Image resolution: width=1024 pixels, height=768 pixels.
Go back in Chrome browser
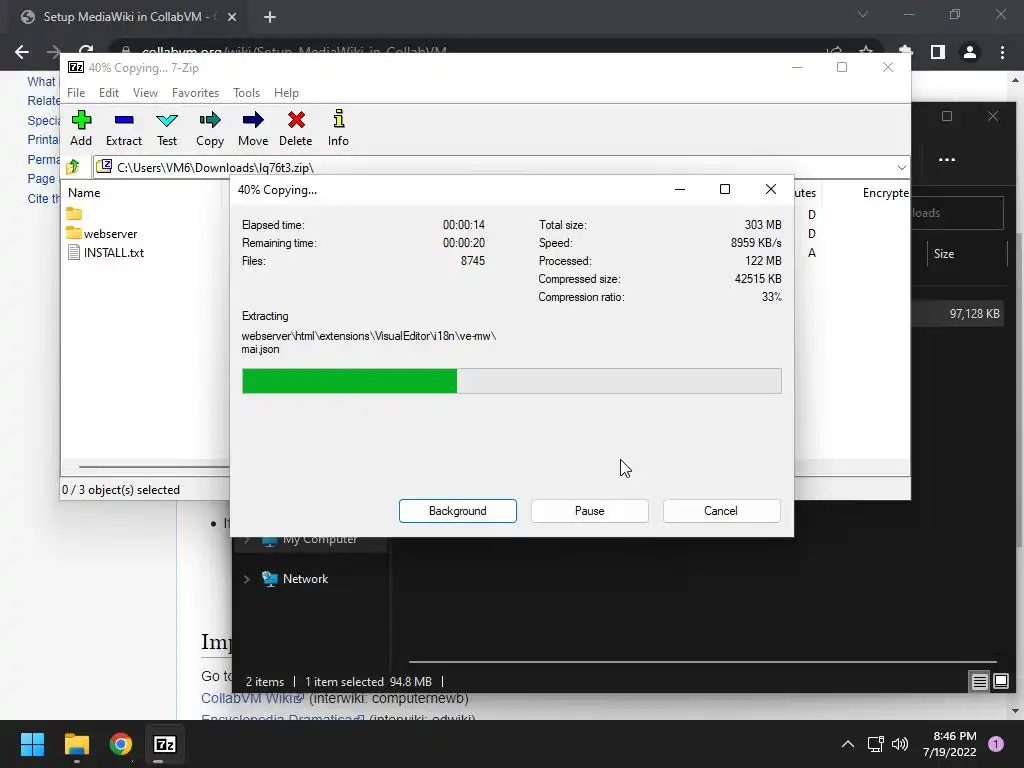tap(22, 52)
